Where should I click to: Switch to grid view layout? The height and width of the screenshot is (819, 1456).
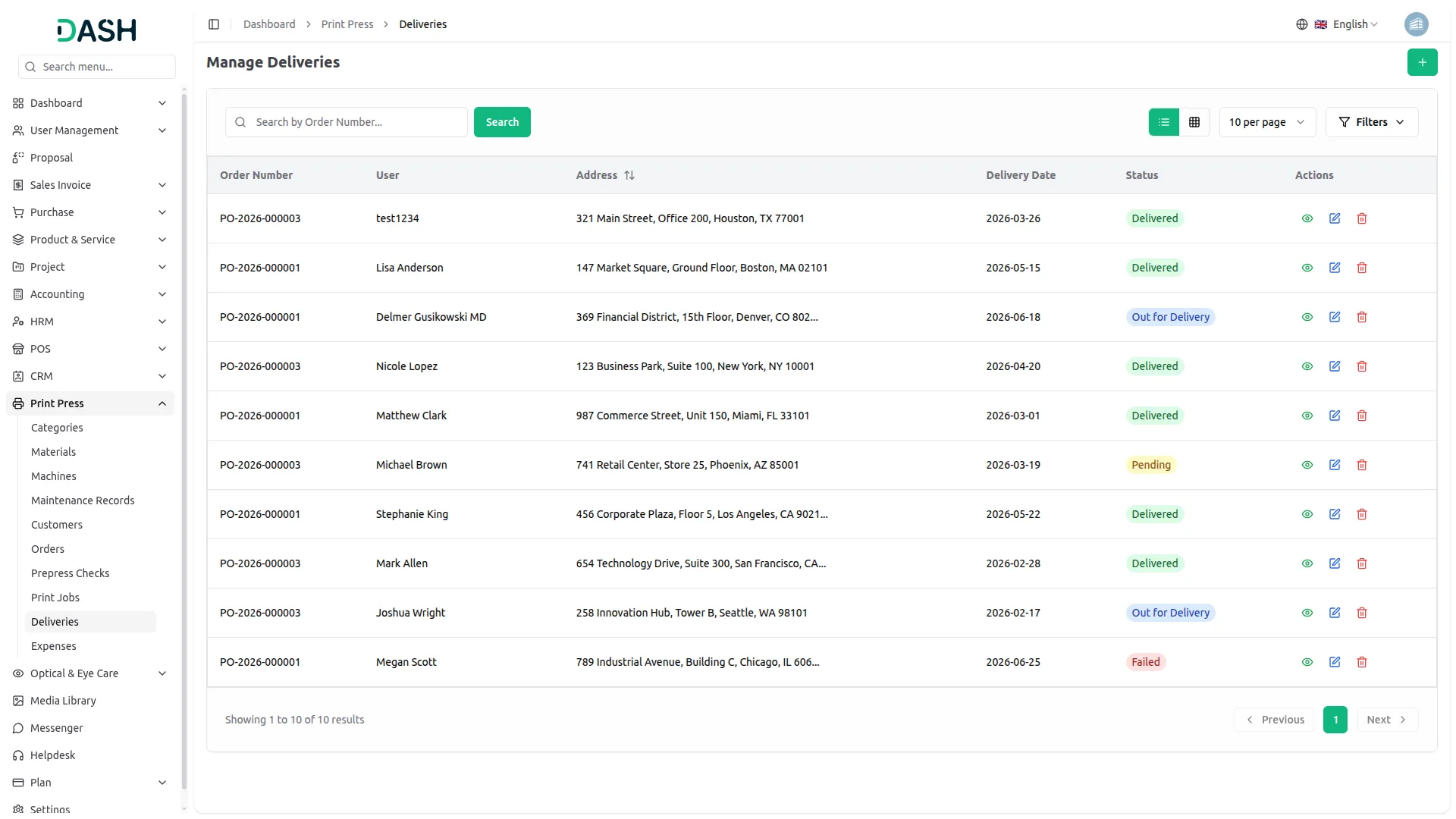1194,122
